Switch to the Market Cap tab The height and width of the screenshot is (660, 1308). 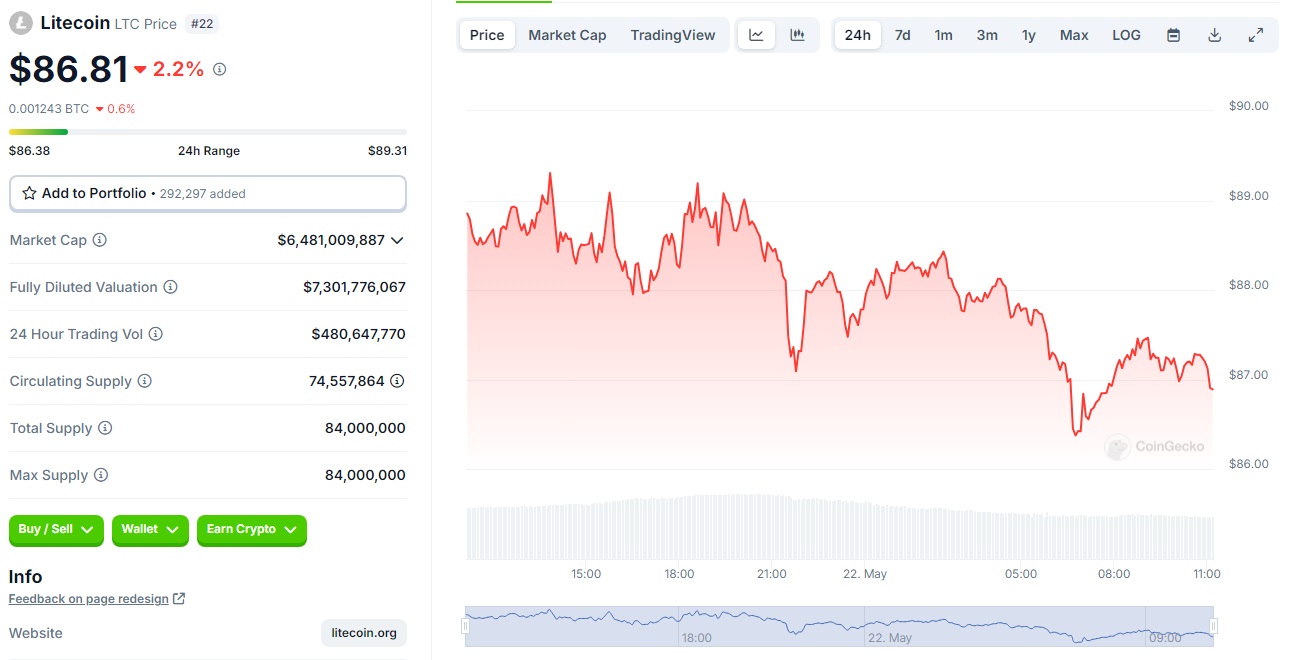567,35
